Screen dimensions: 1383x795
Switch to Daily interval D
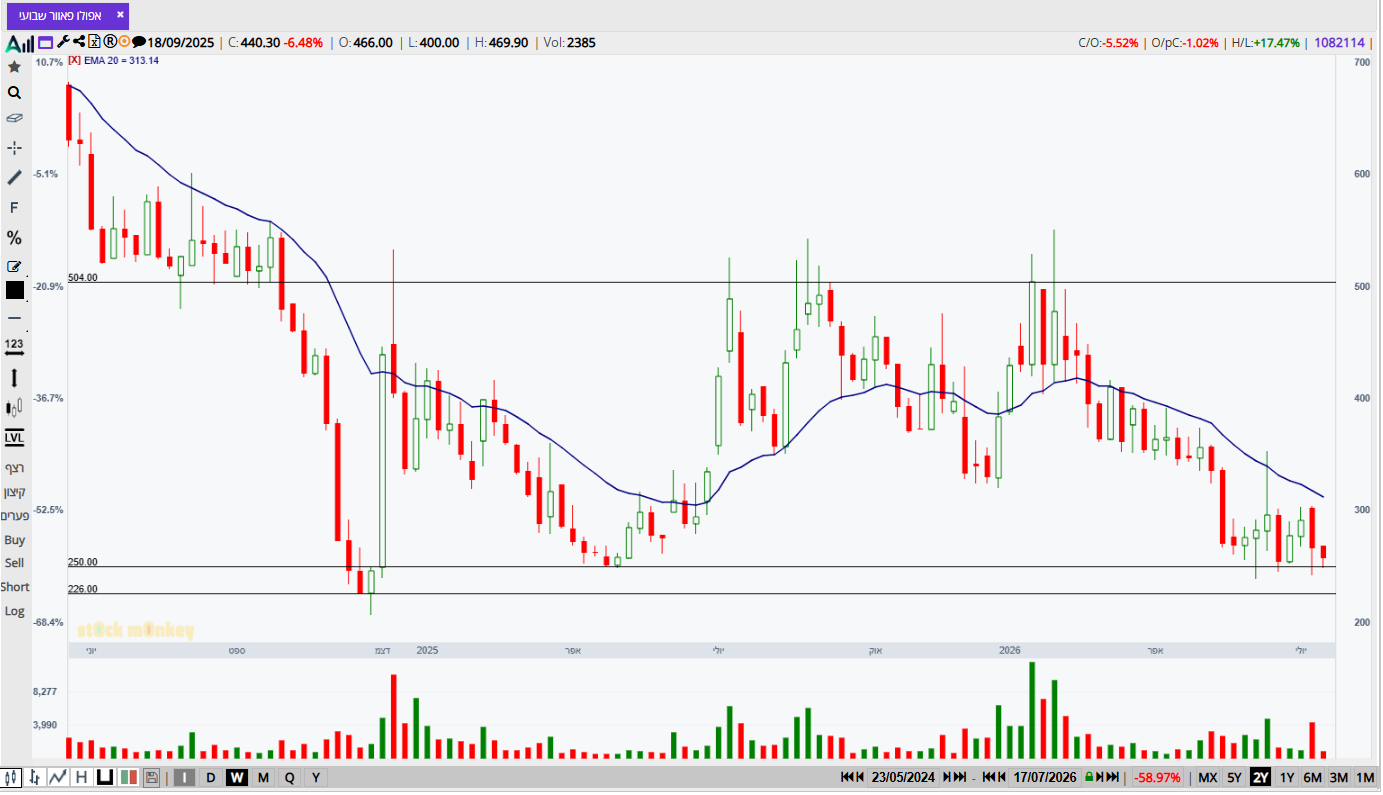tap(211, 777)
